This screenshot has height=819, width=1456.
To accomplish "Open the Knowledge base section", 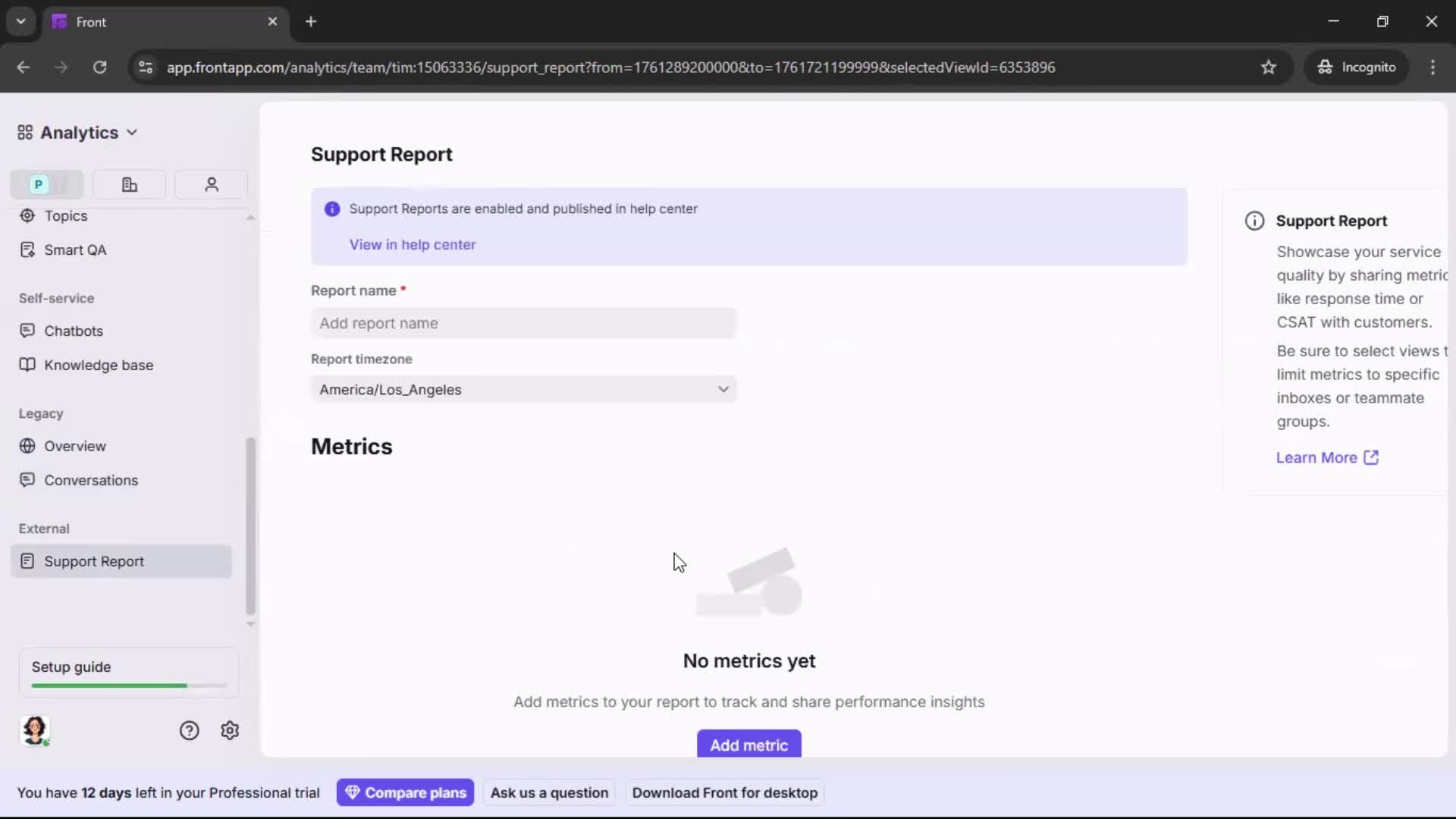I will click(x=98, y=365).
